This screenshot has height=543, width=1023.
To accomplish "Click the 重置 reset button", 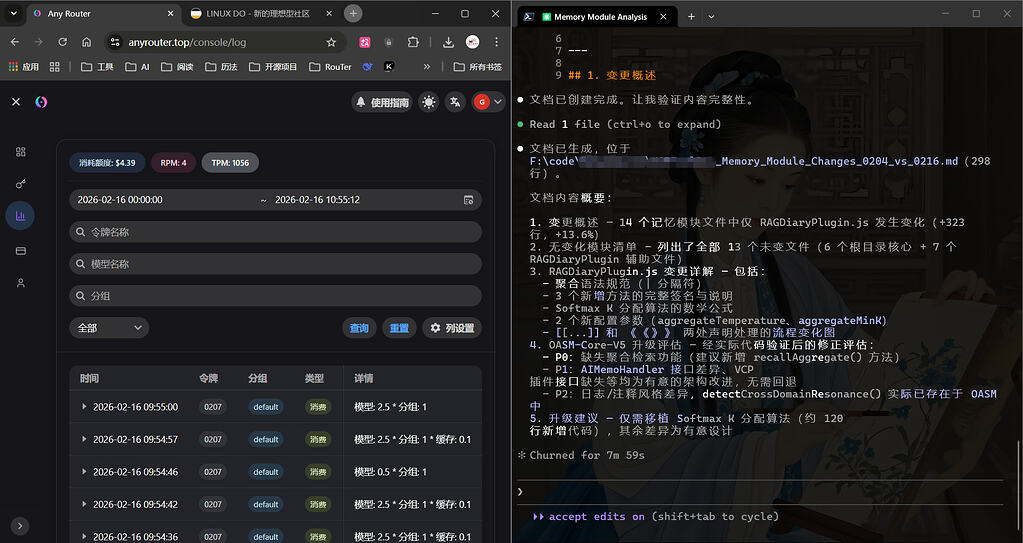I will 399,328.
